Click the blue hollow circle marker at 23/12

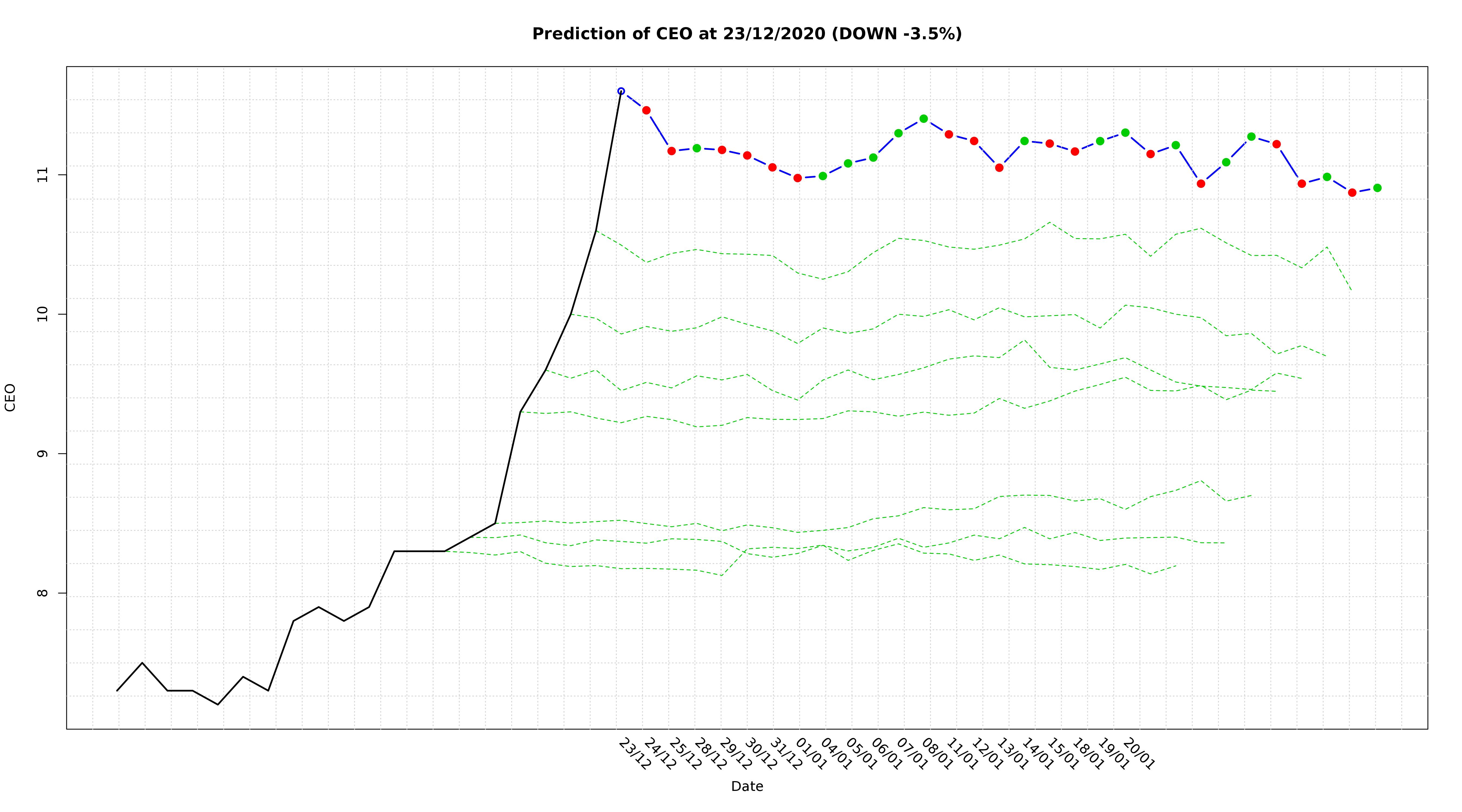tap(621, 91)
